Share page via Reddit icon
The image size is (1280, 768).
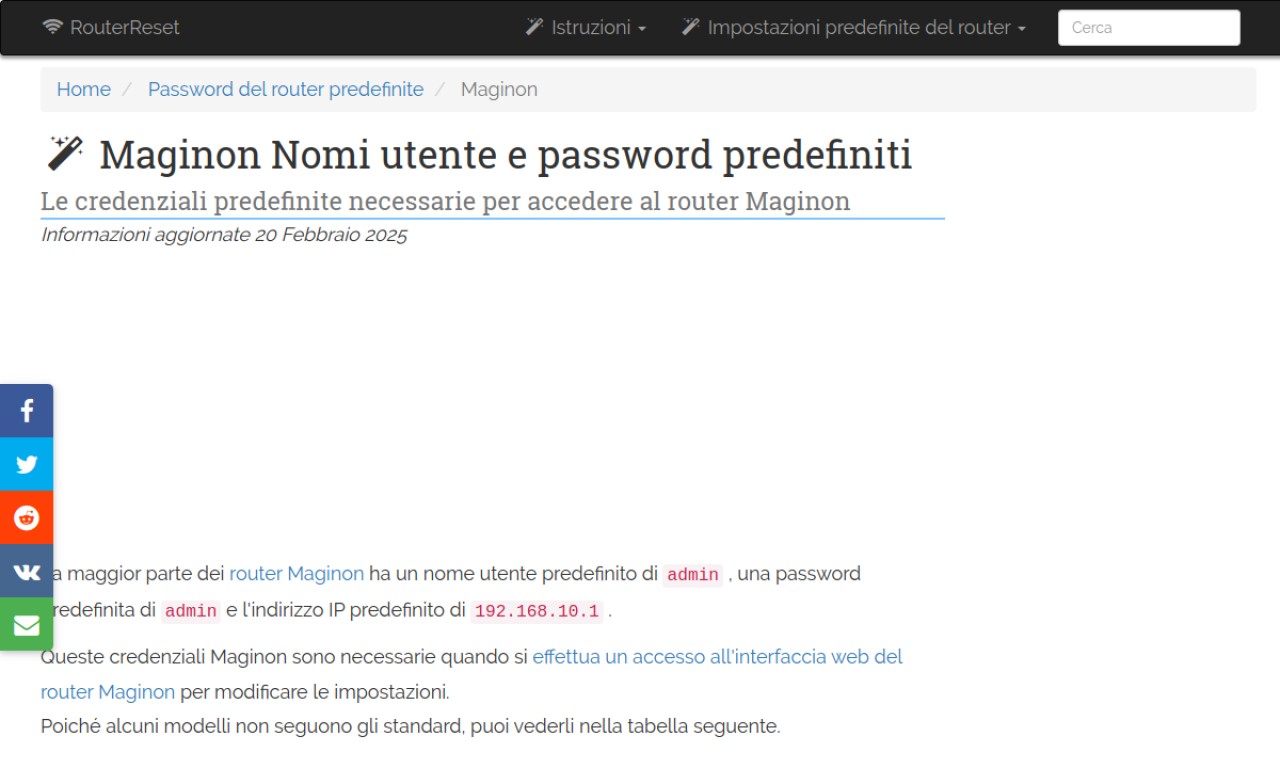coord(26,518)
